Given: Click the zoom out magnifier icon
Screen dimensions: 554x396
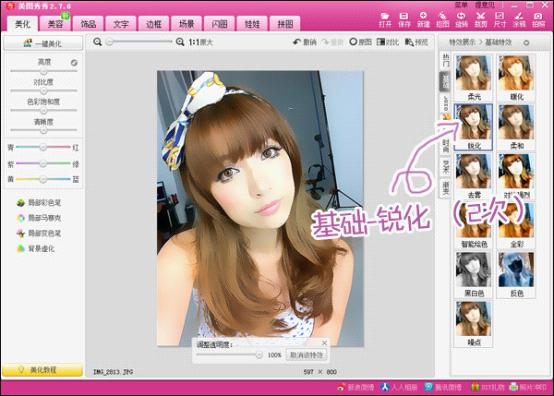Looking at the screenshot, I should click(98, 42).
